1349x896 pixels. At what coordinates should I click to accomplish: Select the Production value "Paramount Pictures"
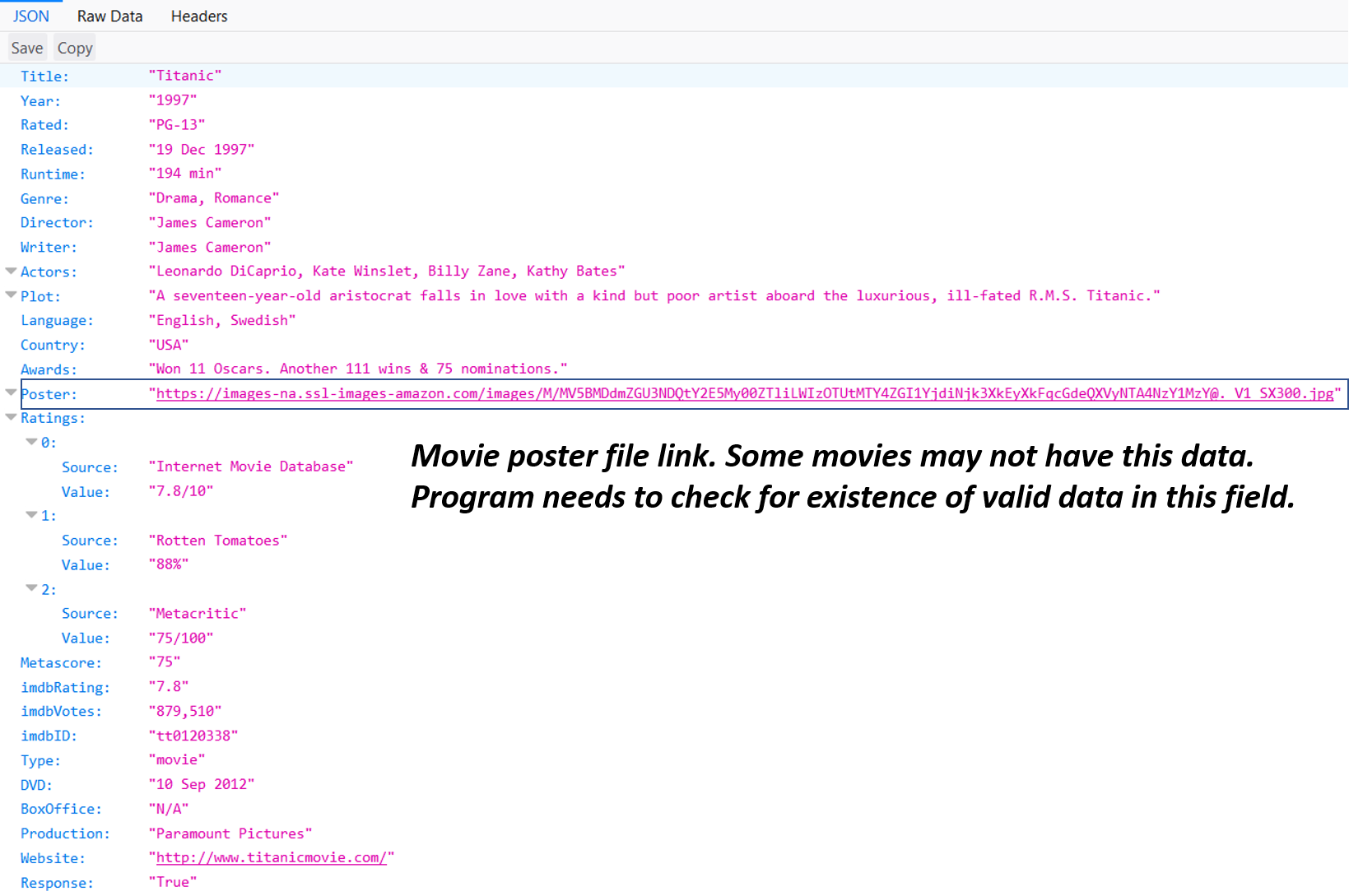pos(230,833)
